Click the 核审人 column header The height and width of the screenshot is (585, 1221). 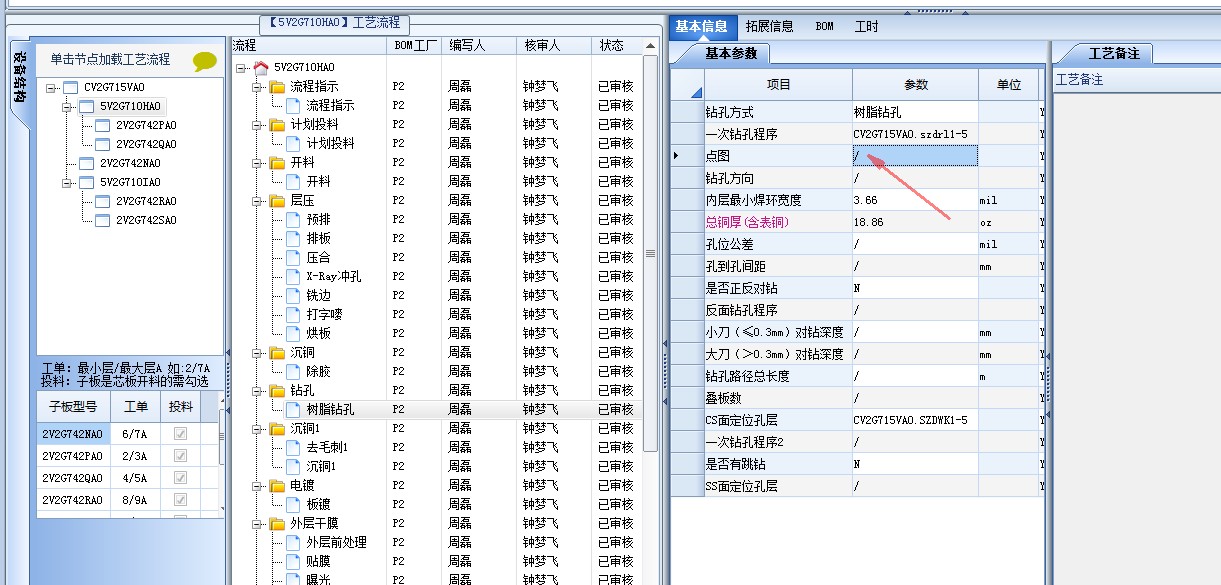(x=552, y=46)
